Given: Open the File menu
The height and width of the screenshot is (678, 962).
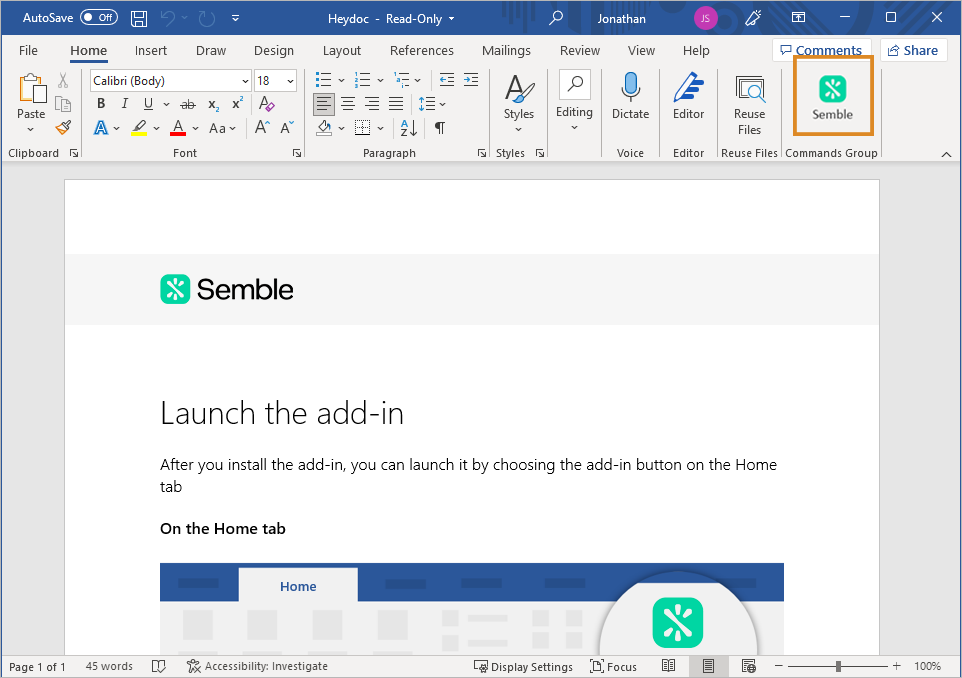Looking at the screenshot, I should (x=28, y=50).
